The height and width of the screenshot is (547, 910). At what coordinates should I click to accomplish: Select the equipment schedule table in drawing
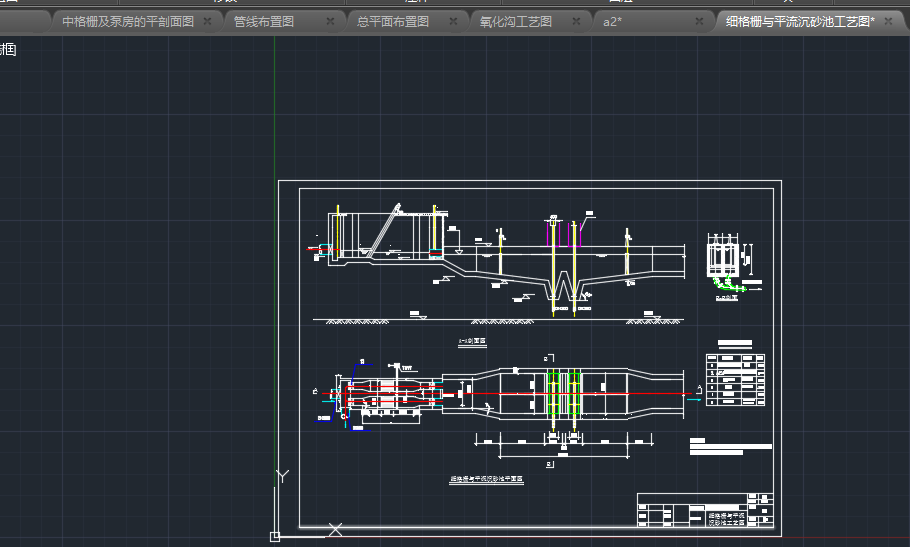coord(735,380)
